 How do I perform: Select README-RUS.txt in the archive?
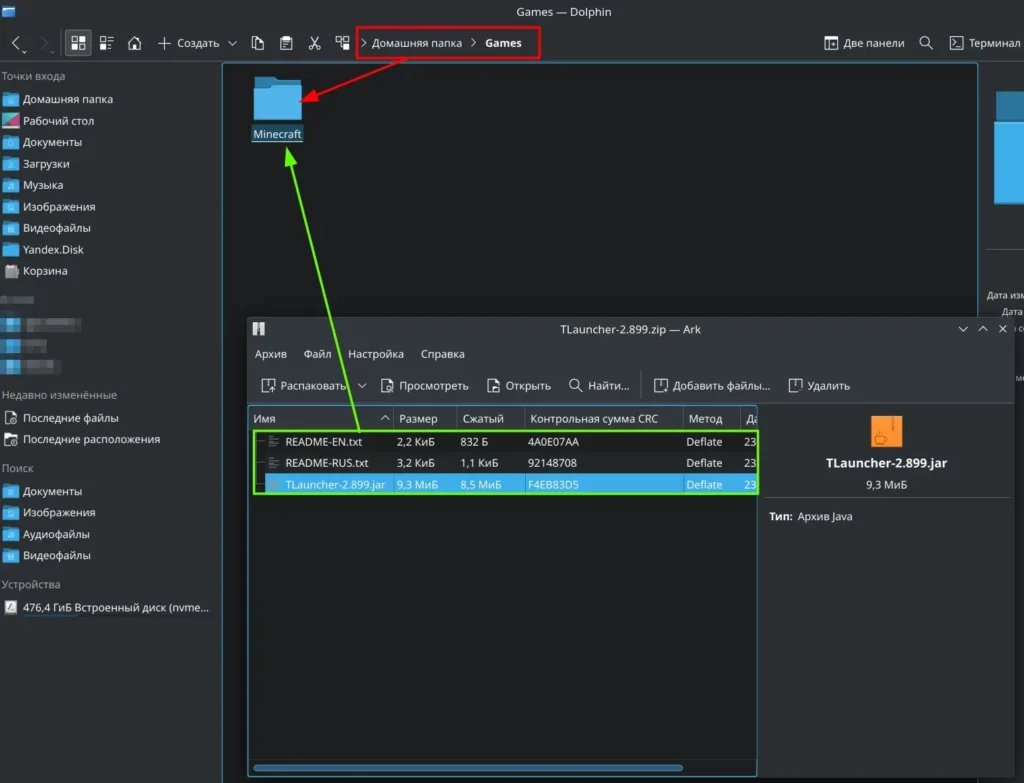(x=505, y=463)
